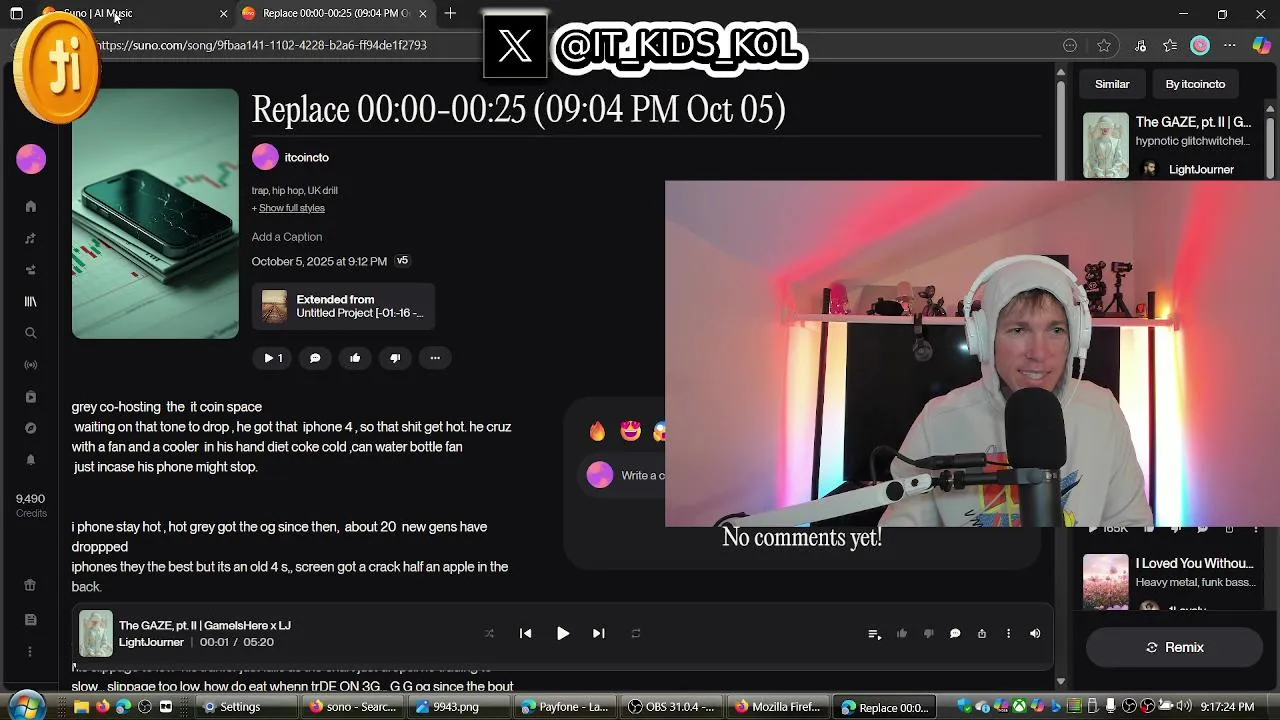Switch to the Similar tab
This screenshot has height=720, width=1280.
(1112, 84)
